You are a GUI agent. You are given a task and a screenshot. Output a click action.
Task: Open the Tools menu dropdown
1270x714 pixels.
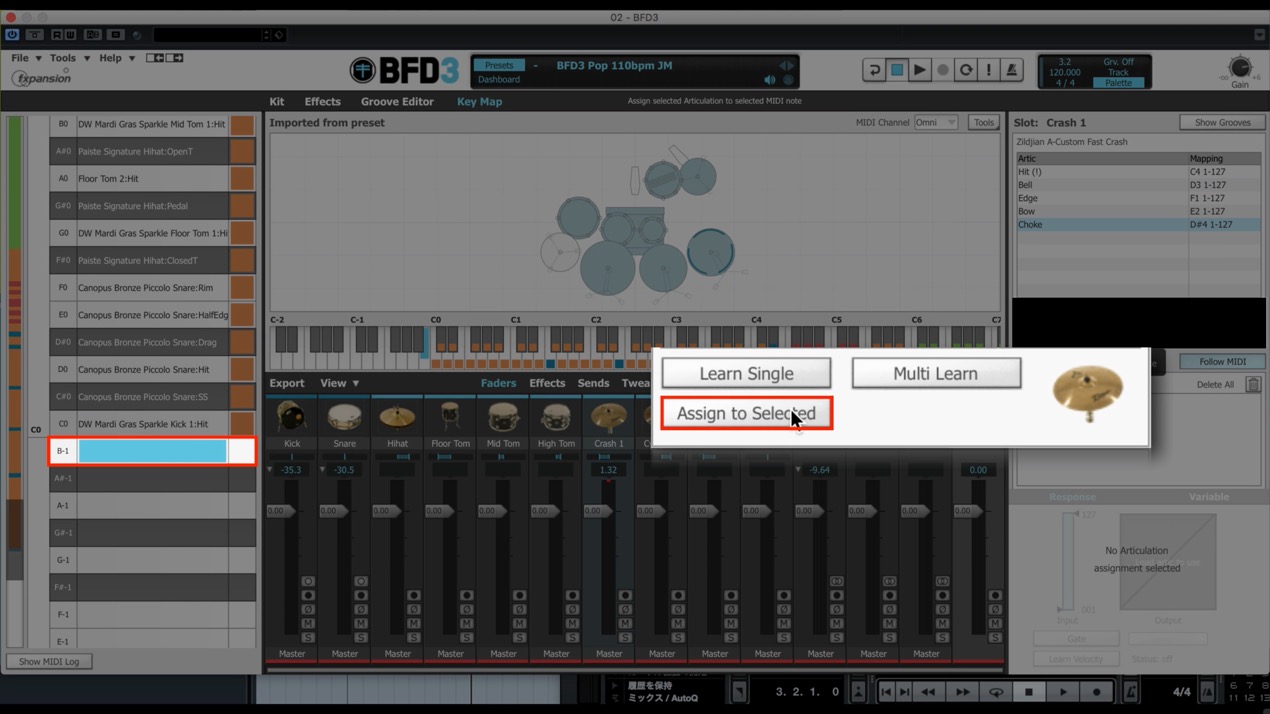(70, 58)
